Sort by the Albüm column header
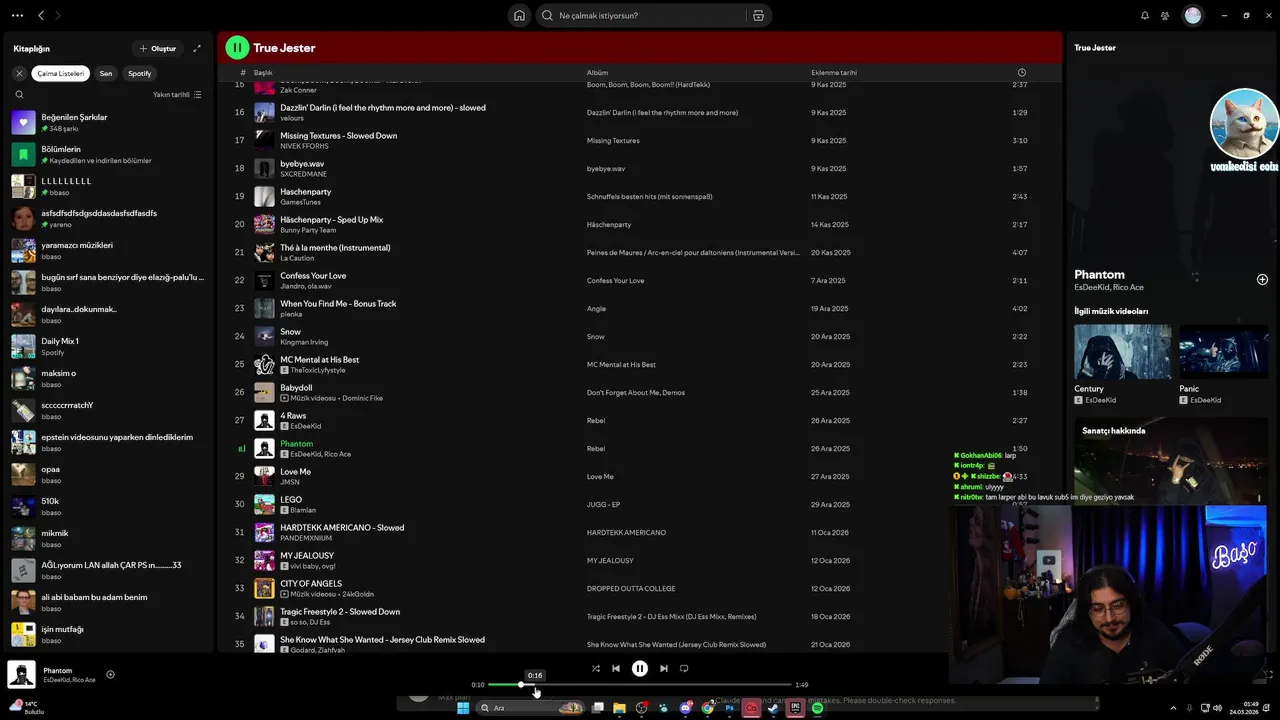The image size is (1280, 720). coord(597,72)
